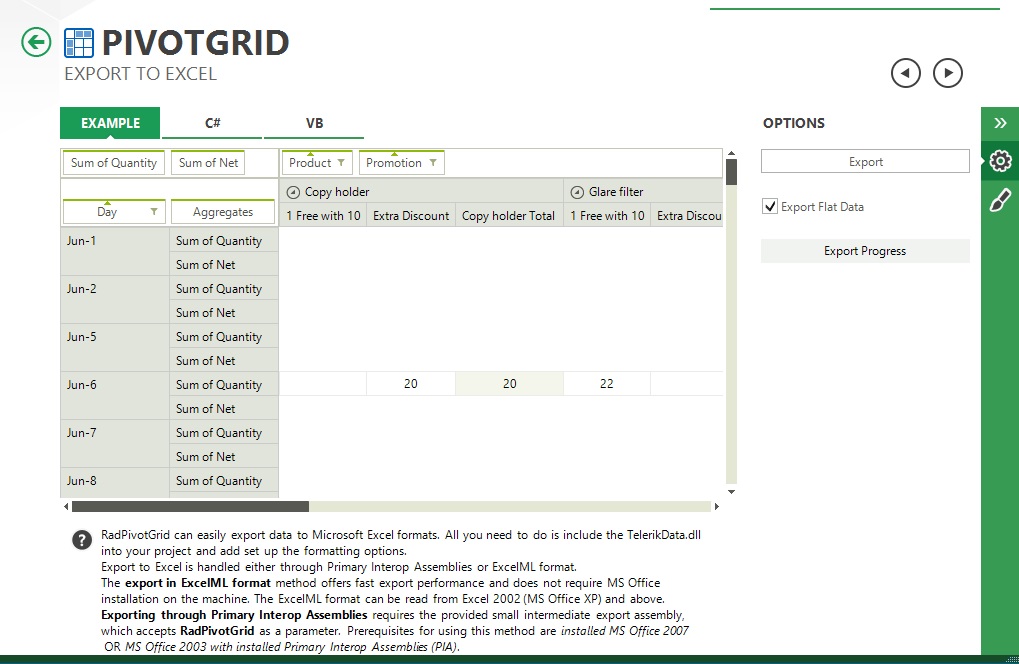Select the Jun-7 row header
The image size is (1019, 664).
coord(115,444)
